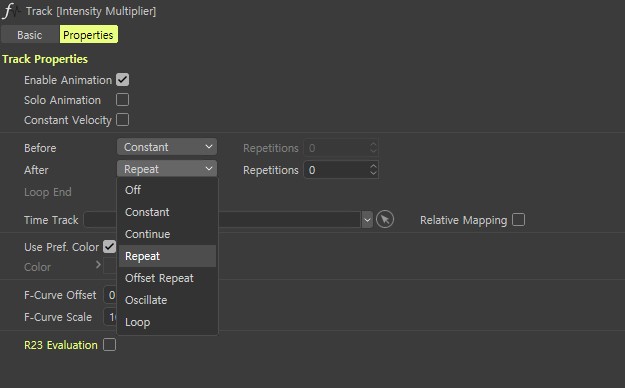Select Offset Repeat option
The height and width of the screenshot is (388, 625).
point(167,278)
